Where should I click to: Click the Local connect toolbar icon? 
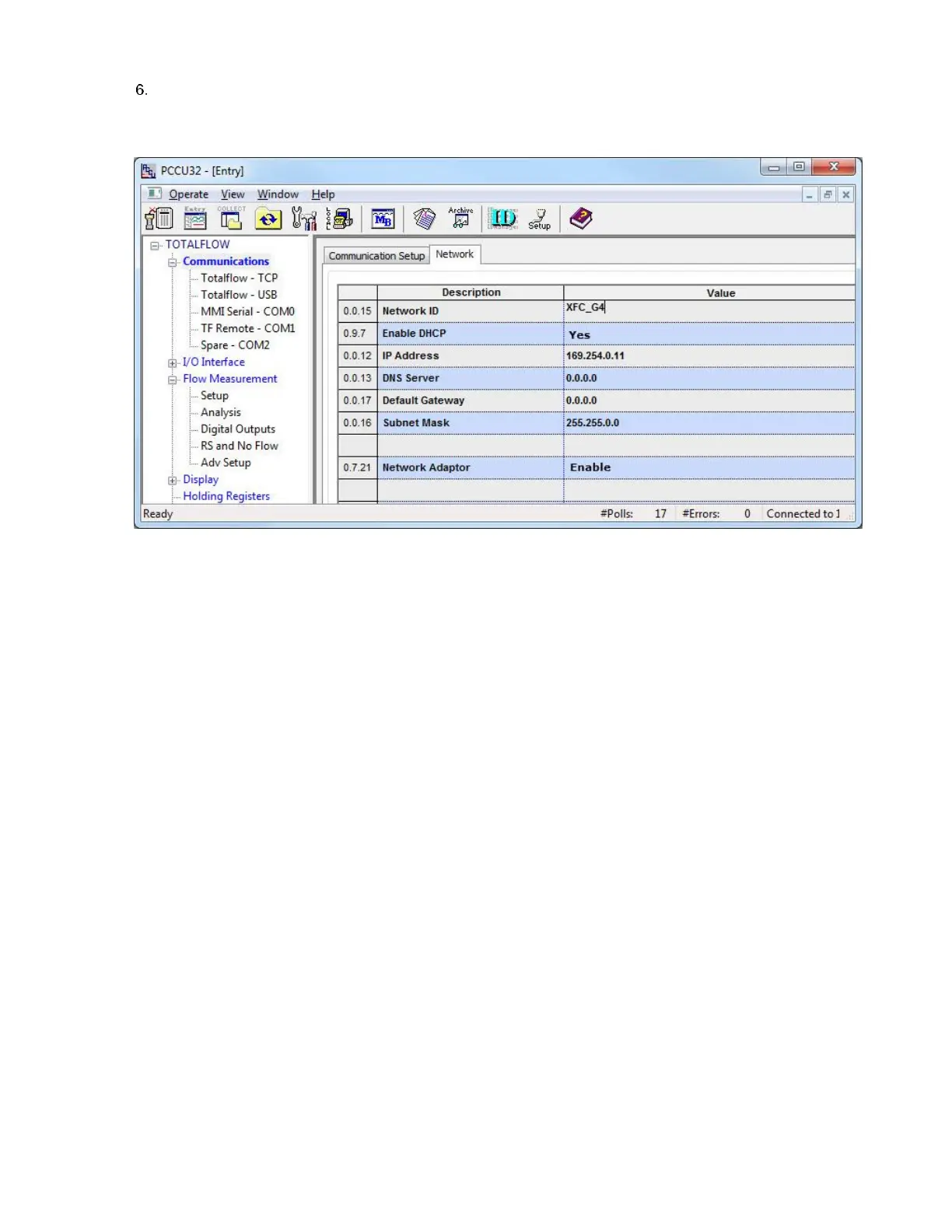340,219
